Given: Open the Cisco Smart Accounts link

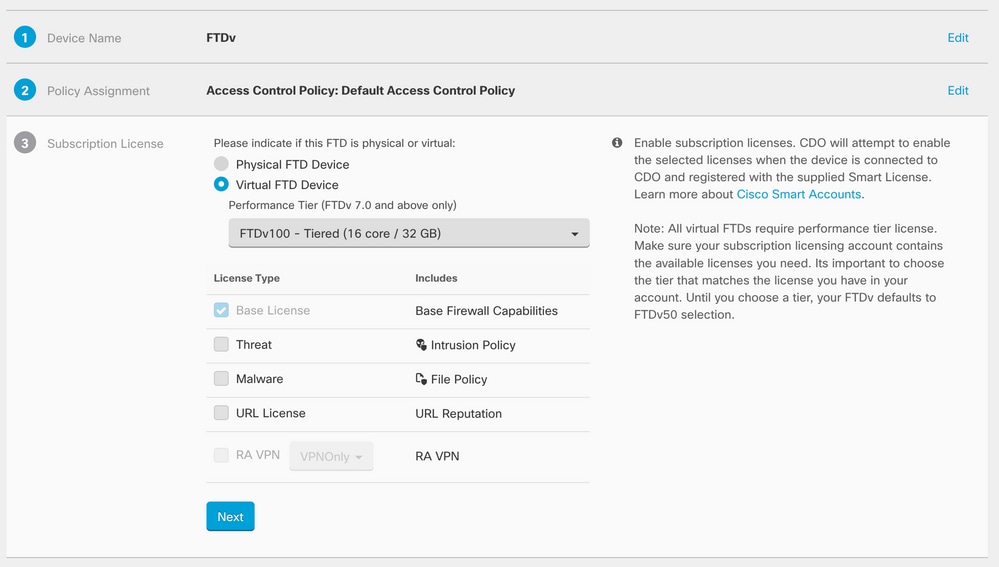Looking at the screenshot, I should tap(799, 194).
